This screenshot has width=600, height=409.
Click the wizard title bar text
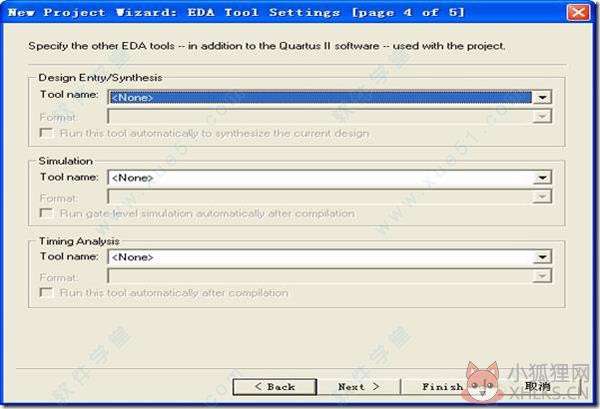[x=236, y=12]
